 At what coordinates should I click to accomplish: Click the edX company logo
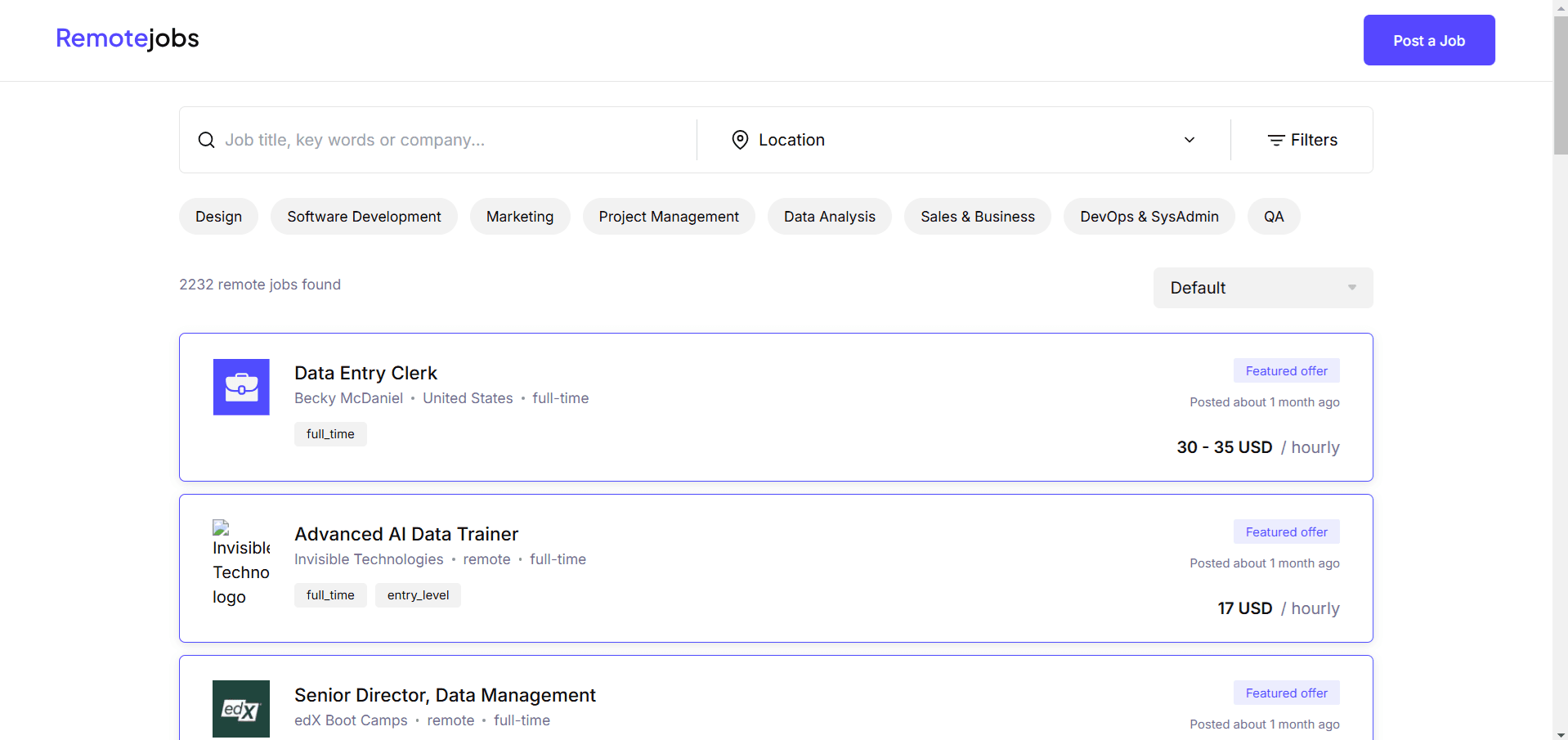coord(241,709)
